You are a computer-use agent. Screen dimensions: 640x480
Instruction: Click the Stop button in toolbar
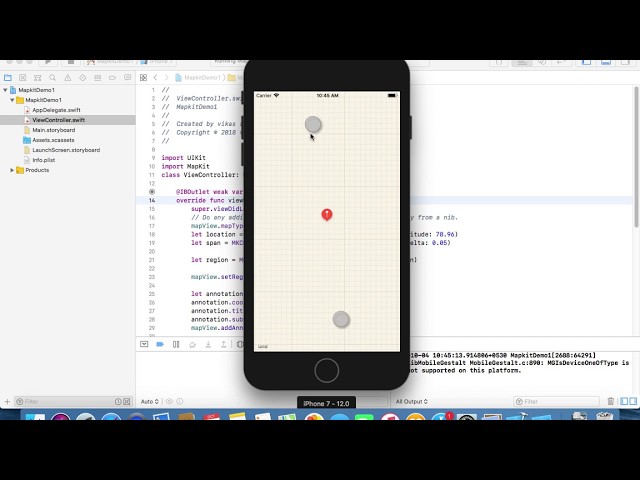[x=71, y=62]
